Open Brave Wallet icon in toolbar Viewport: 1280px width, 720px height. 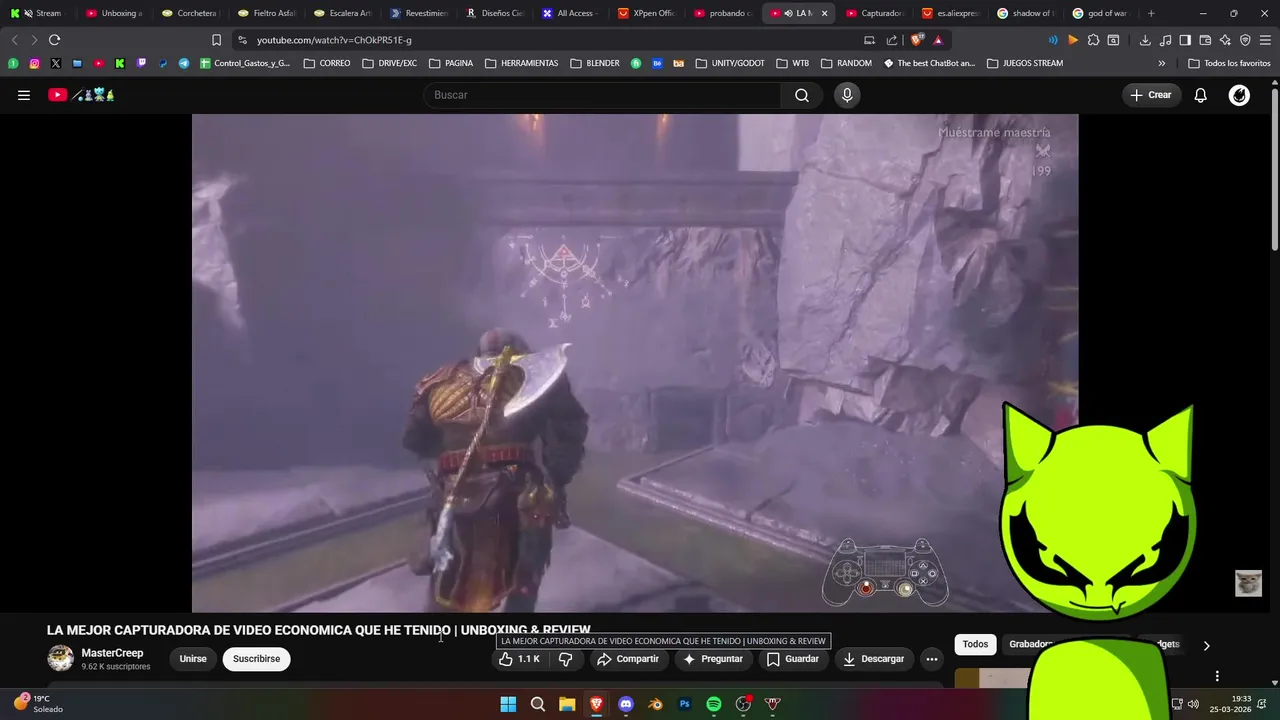pyautogui.click(x=1205, y=40)
